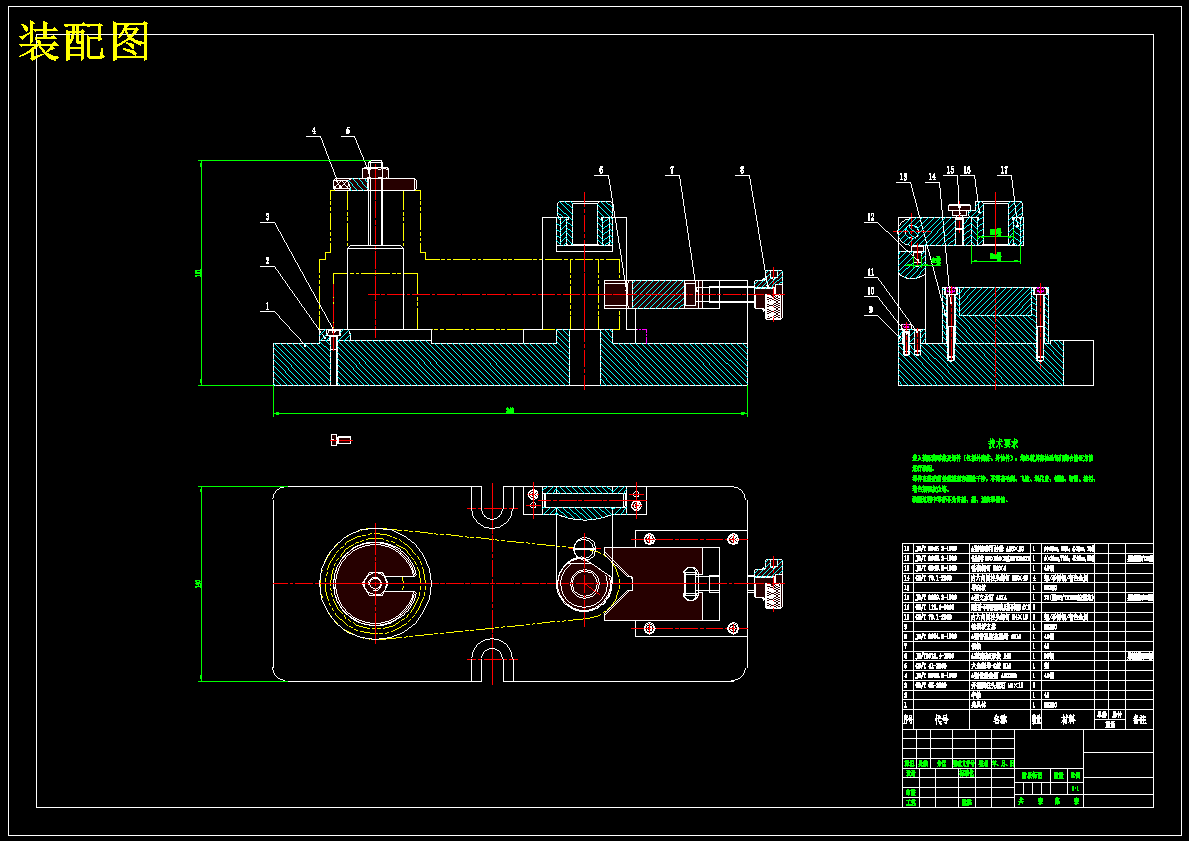Select part balloon number 8
Image resolution: width=1189 pixels, height=841 pixels.
point(742,171)
